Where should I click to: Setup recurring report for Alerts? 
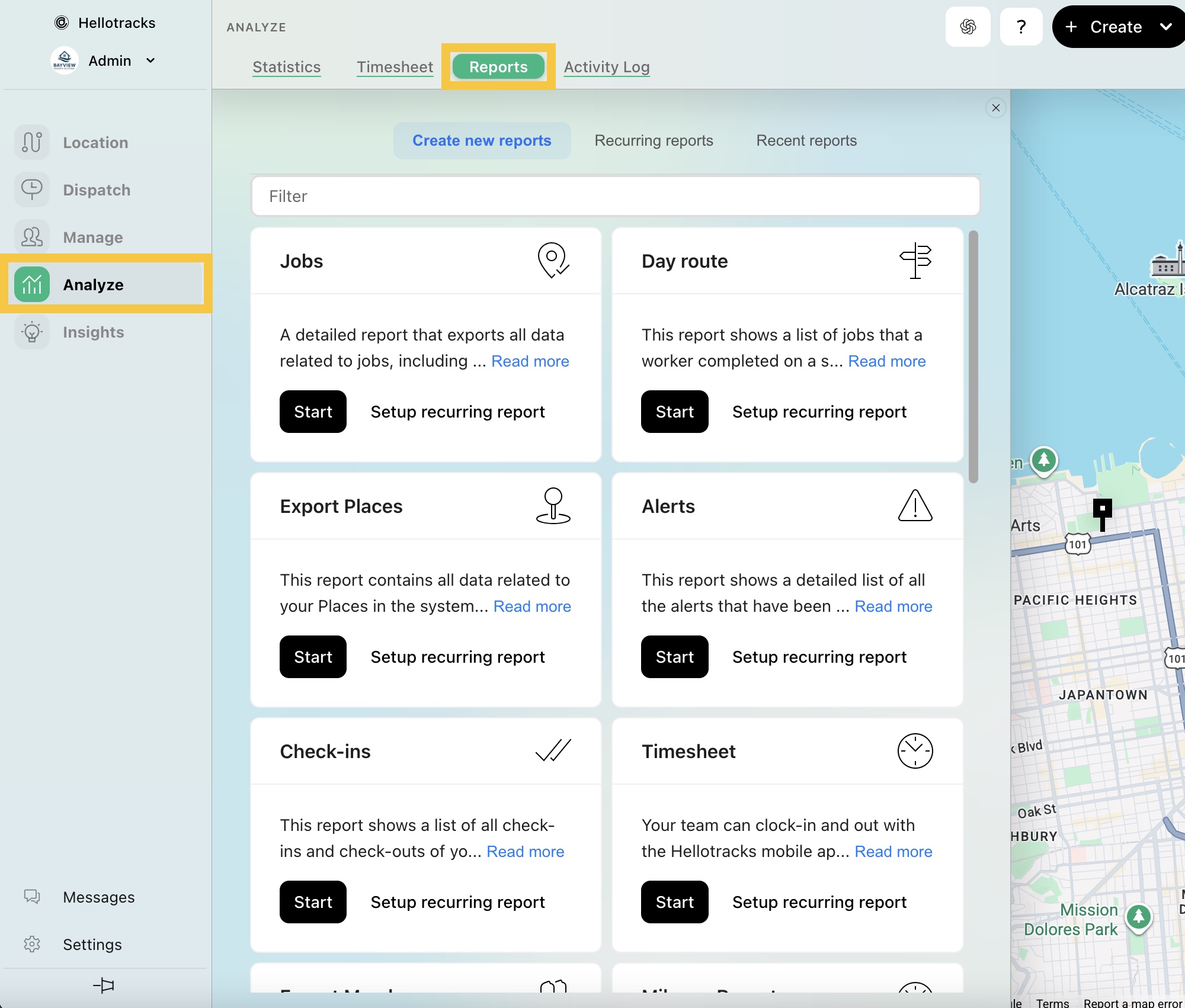tap(819, 657)
